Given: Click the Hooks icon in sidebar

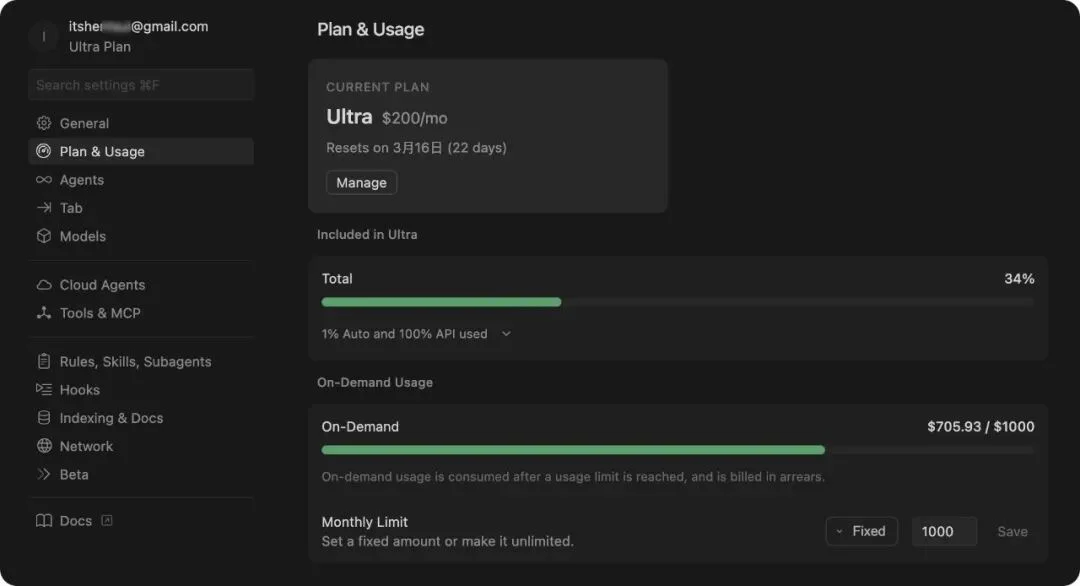Looking at the screenshot, I should click(x=44, y=390).
